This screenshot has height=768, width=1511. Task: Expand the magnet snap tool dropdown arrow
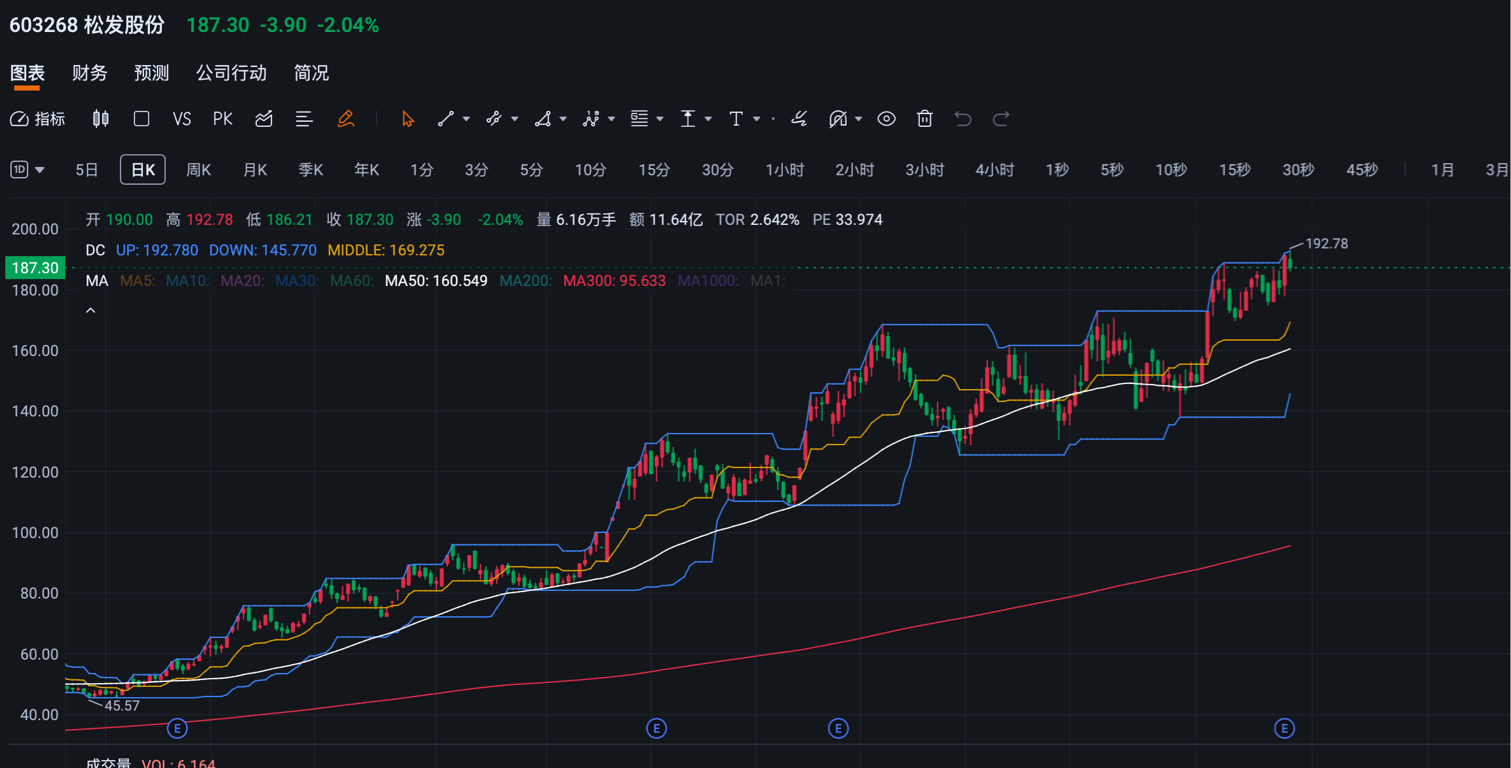pyautogui.click(x=859, y=119)
